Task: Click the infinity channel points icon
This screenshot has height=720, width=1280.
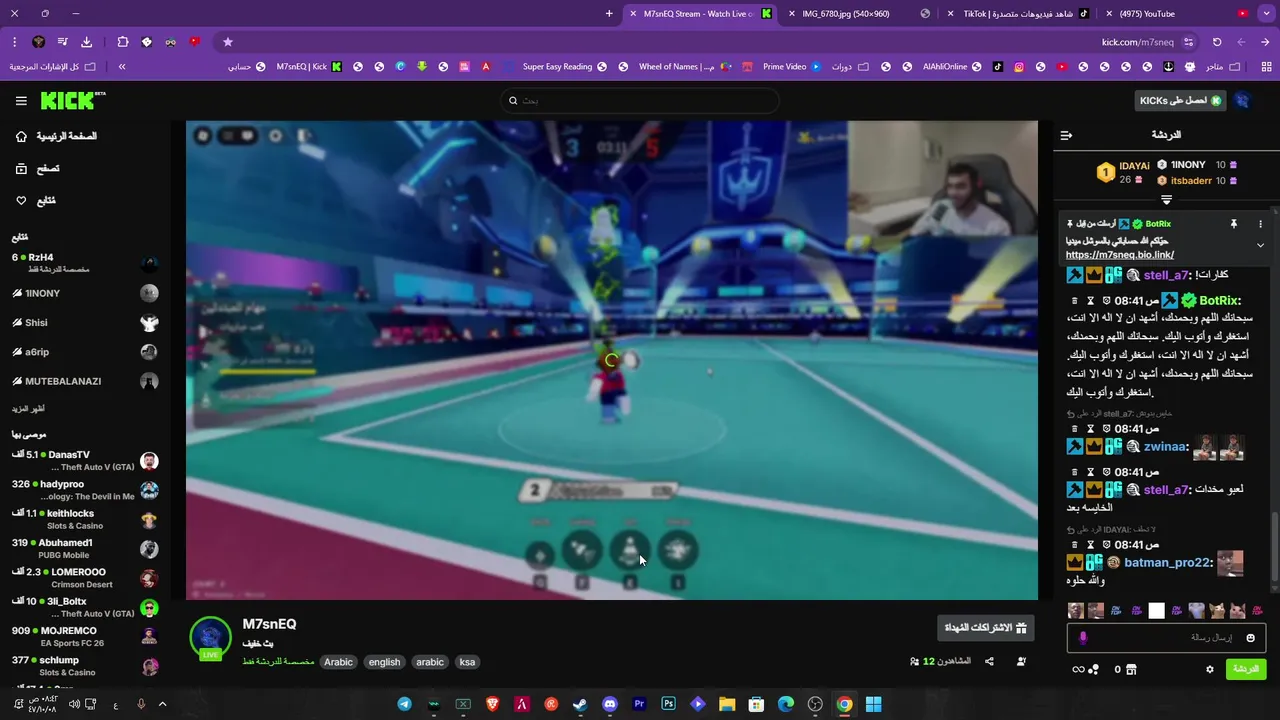Action: (1078, 670)
